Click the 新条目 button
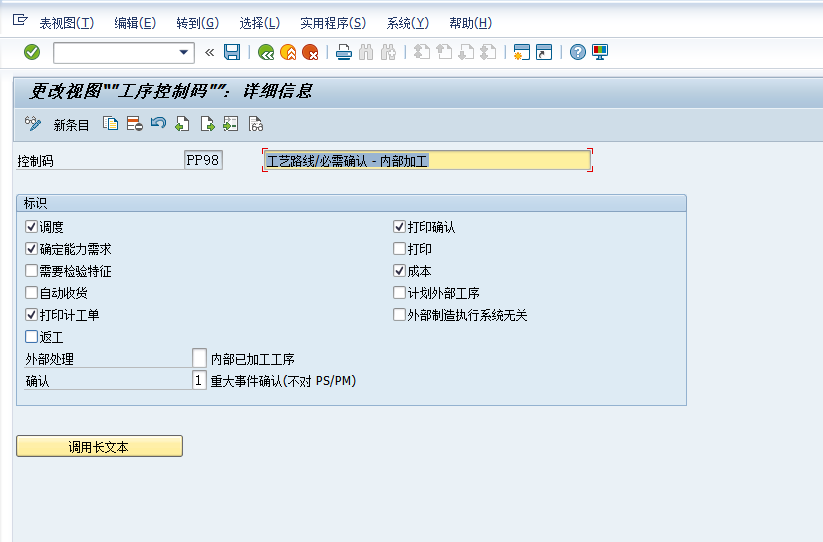 [71, 125]
